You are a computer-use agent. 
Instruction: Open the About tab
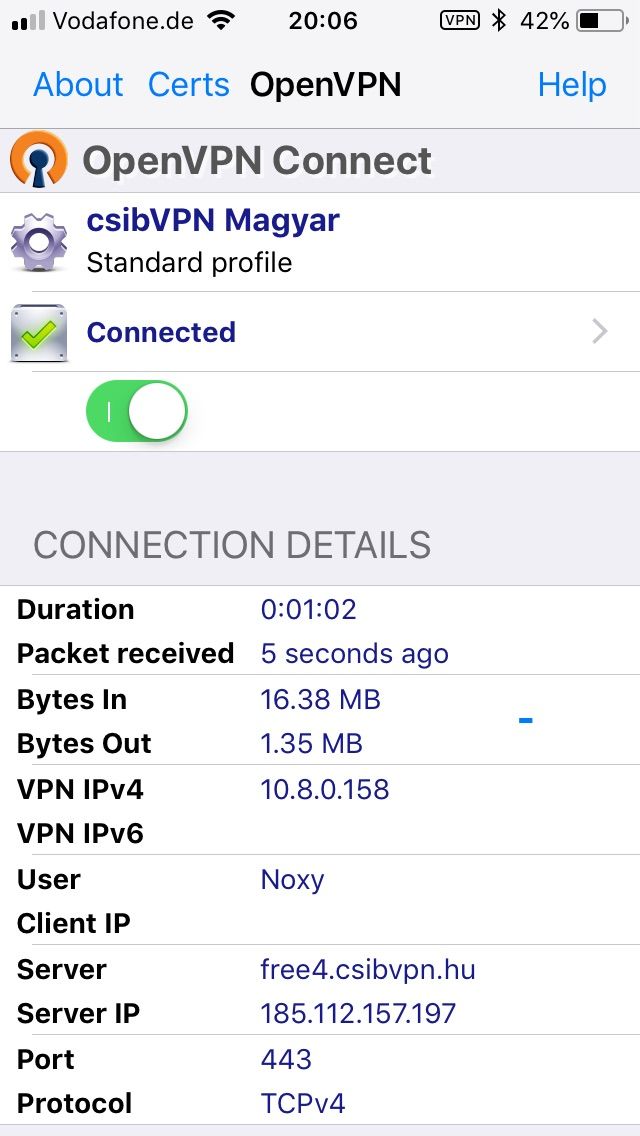[78, 85]
